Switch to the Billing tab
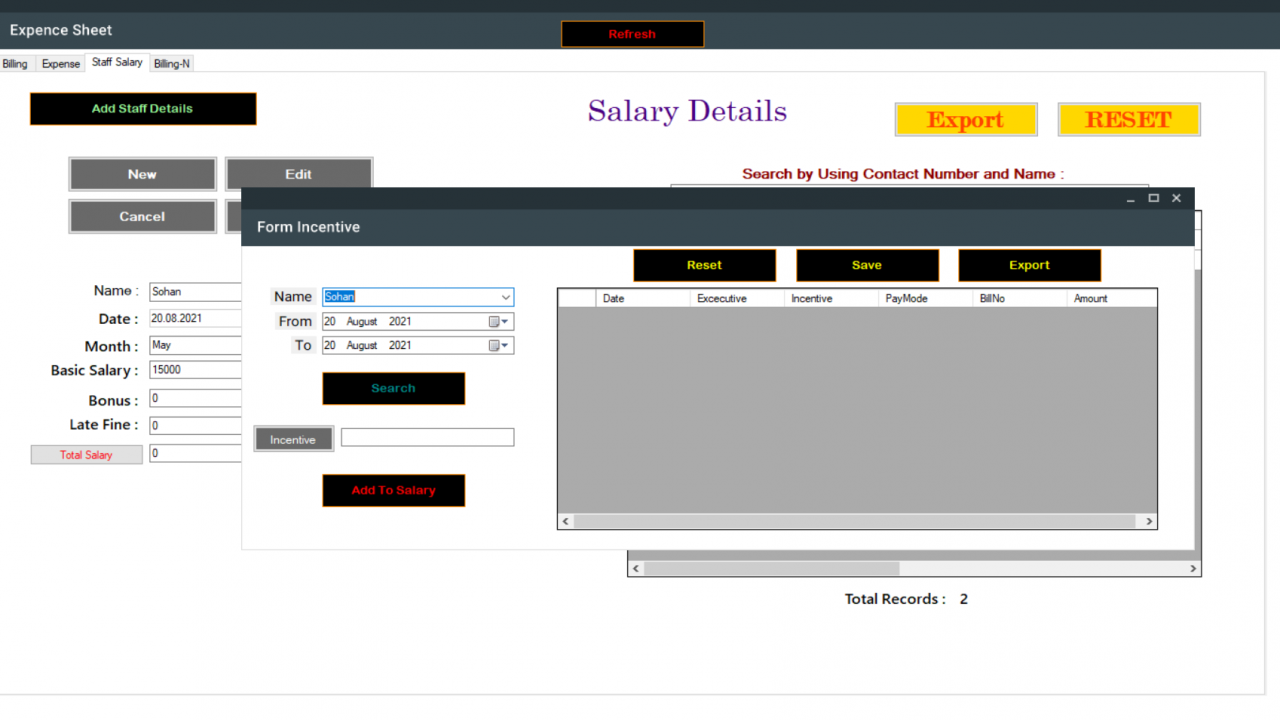The height and width of the screenshot is (720, 1280). tap(15, 64)
